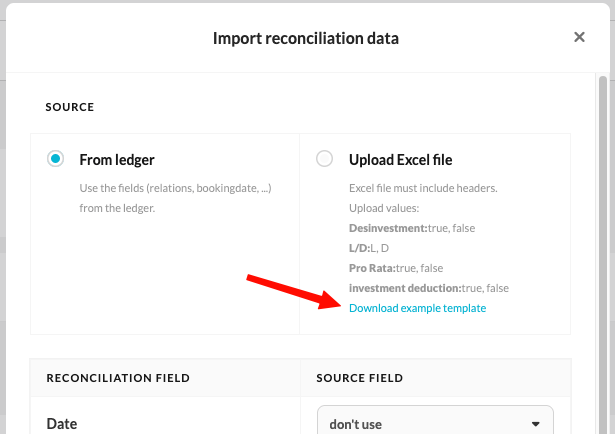Viewport: 615px width, 434px height.
Task: Click the RECONCILIATION FIELD column header
Action: click(x=118, y=378)
